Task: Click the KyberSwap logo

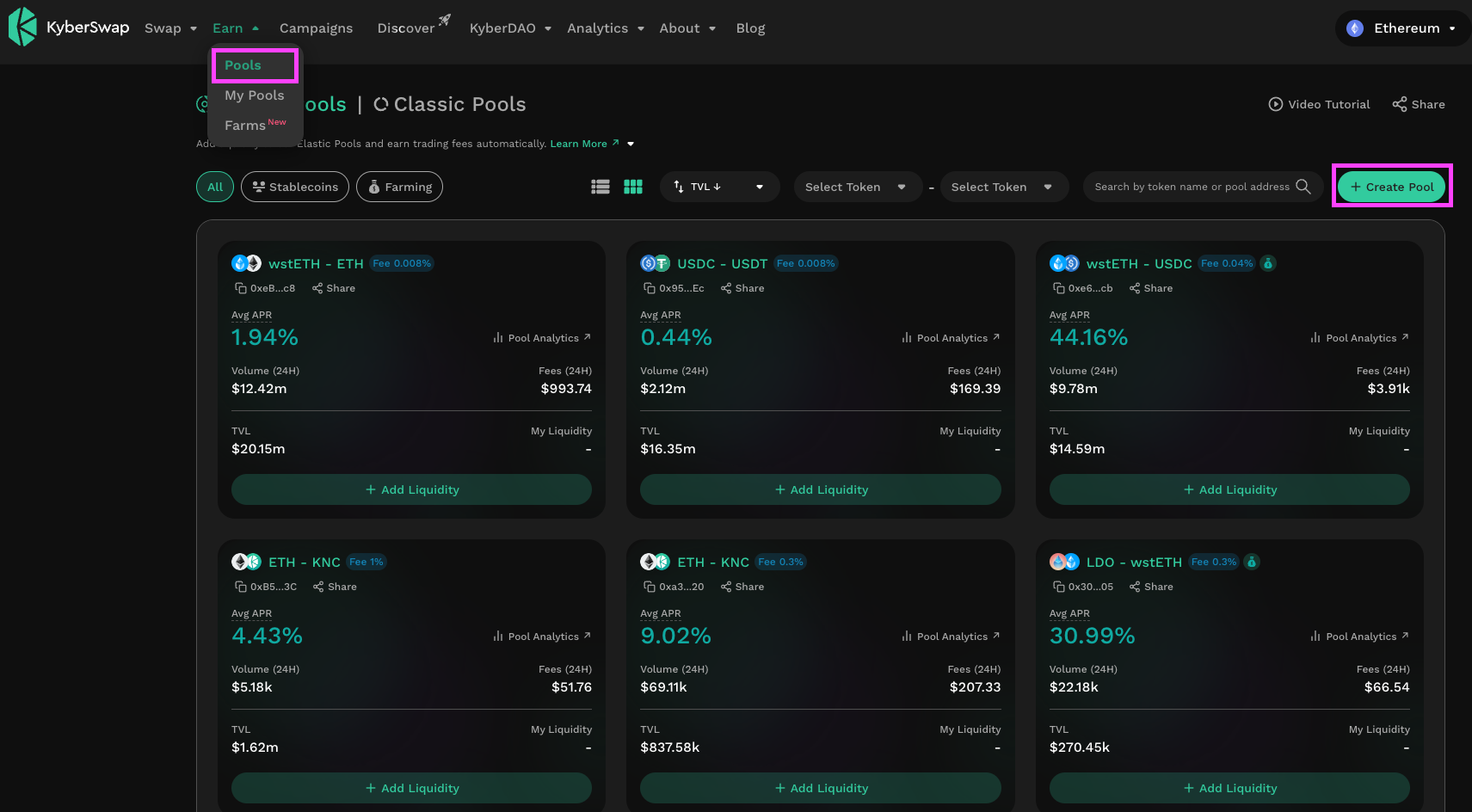Action: pos(69,27)
